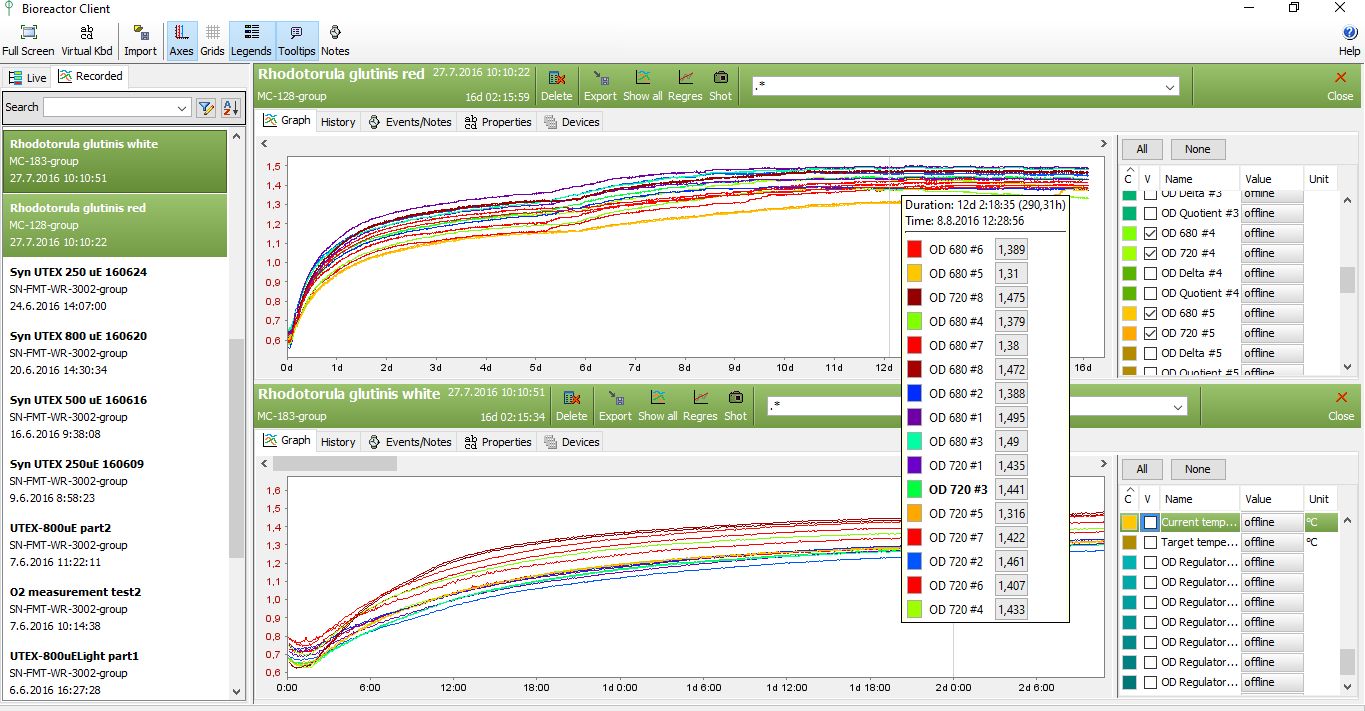Screen dimensions: 1365x711
Task: Click the All button in bottom legend
Action: tap(1141, 469)
